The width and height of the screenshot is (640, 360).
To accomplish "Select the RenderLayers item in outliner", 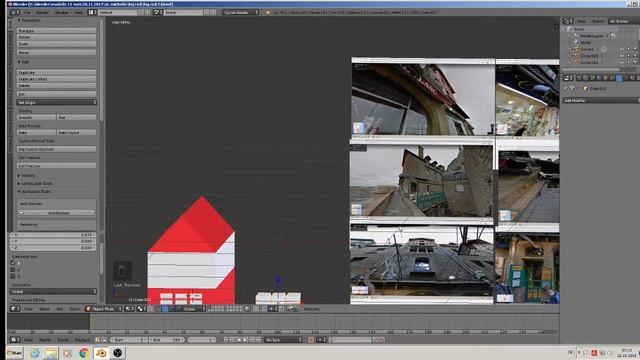I will pyautogui.click(x=591, y=36).
